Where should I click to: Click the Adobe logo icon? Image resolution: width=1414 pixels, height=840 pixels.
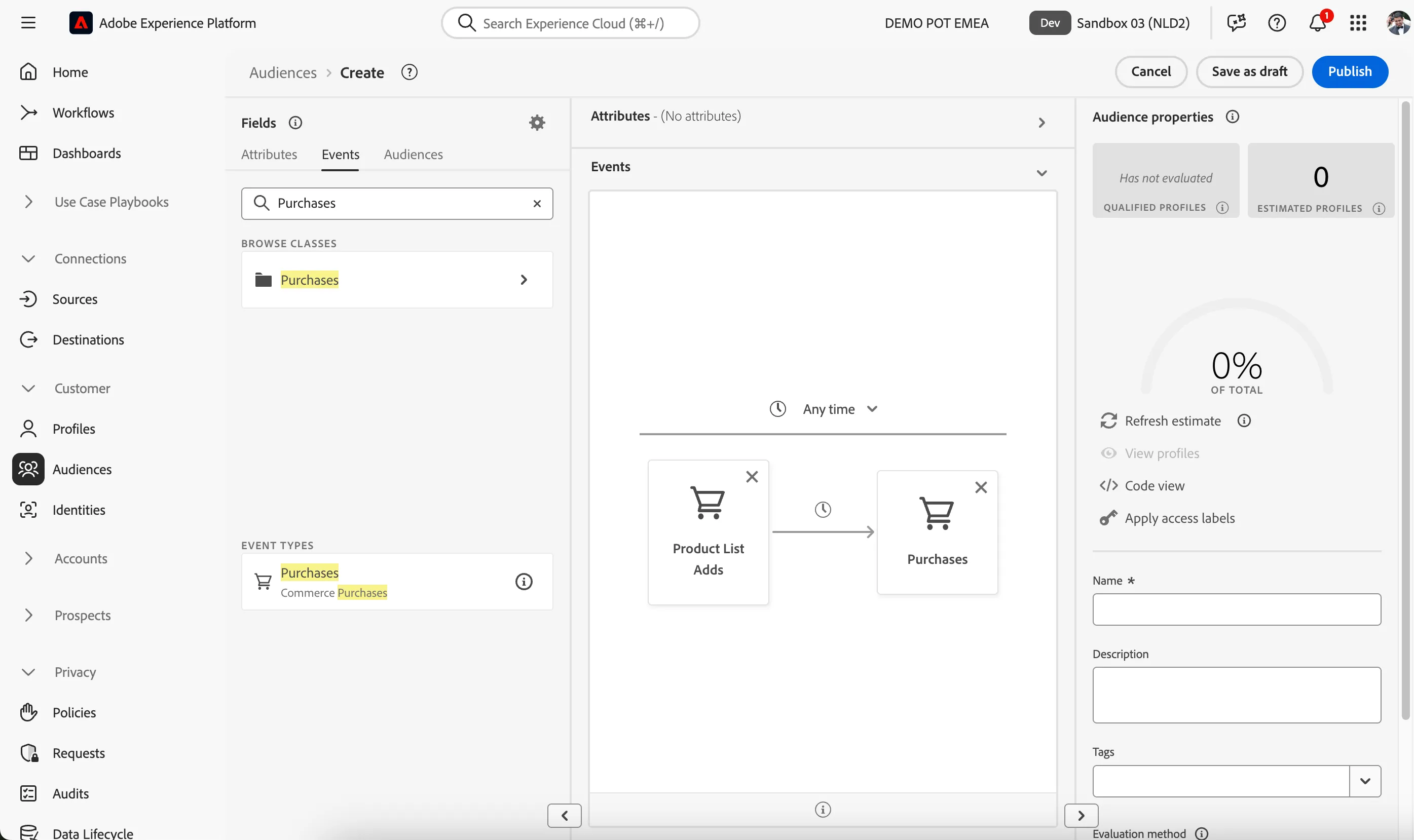coord(81,23)
